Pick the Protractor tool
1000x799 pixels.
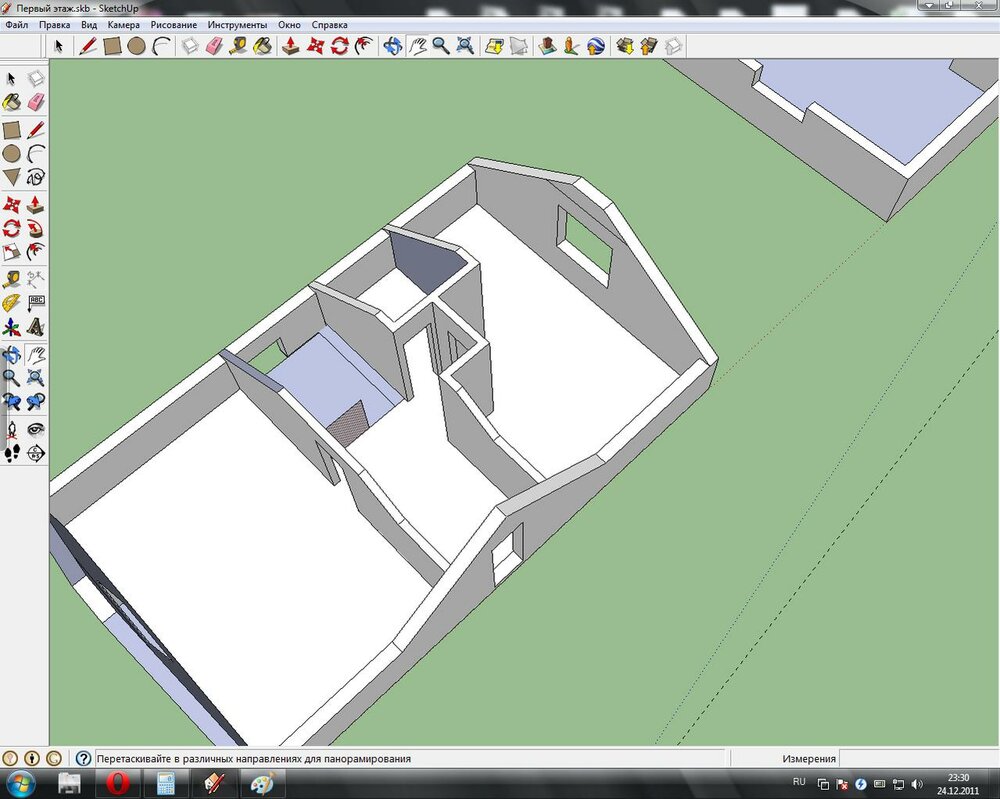11,302
